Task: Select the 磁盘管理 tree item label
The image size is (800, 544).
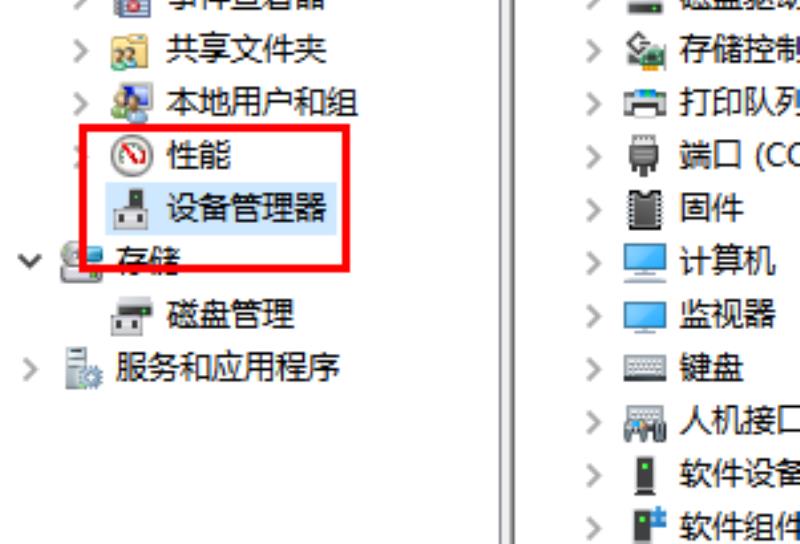Action: click(x=231, y=314)
